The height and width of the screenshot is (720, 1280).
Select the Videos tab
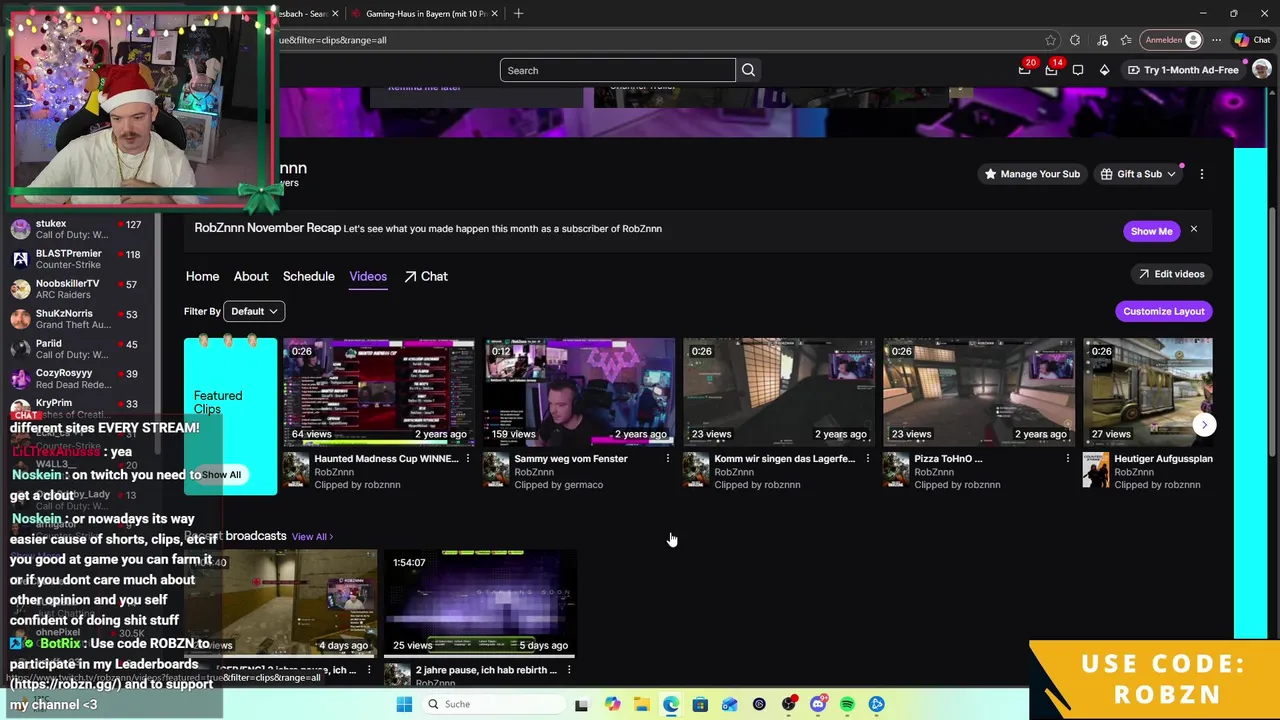368,276
